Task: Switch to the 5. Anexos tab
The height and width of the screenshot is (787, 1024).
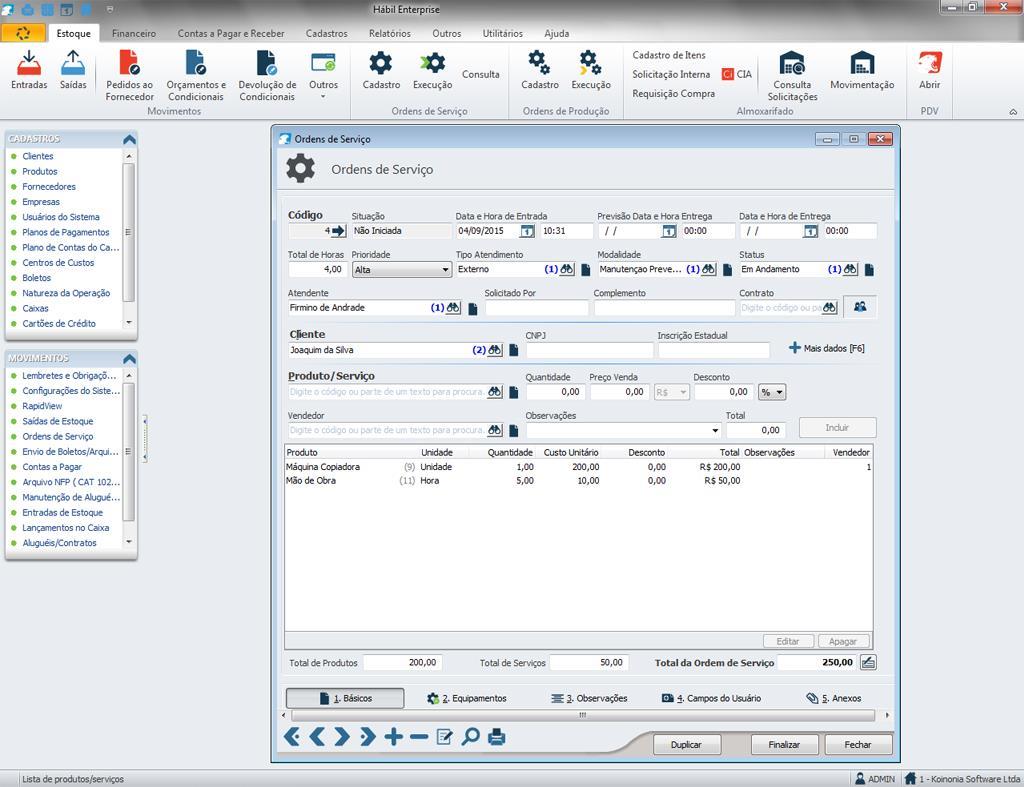Action: 834,698
